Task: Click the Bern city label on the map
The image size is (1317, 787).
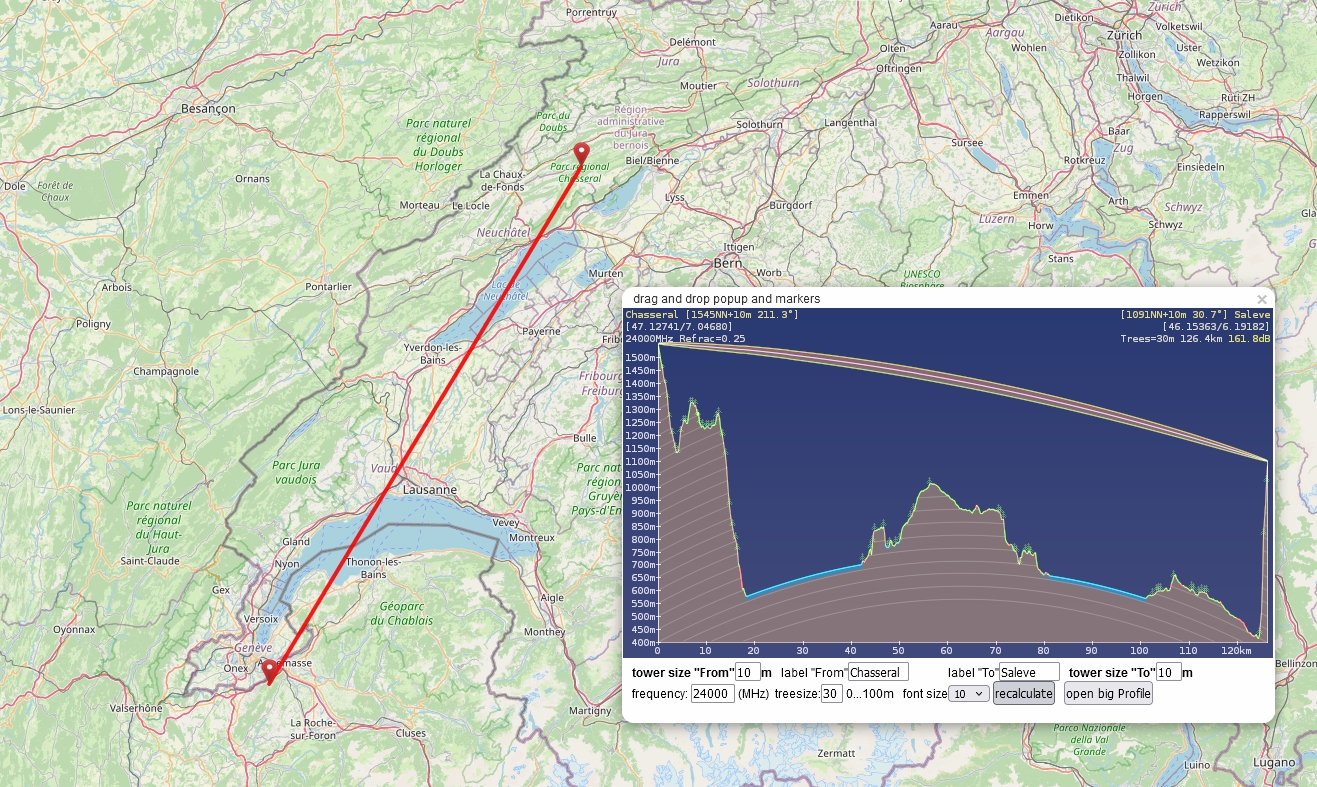Action: [726, 263]
